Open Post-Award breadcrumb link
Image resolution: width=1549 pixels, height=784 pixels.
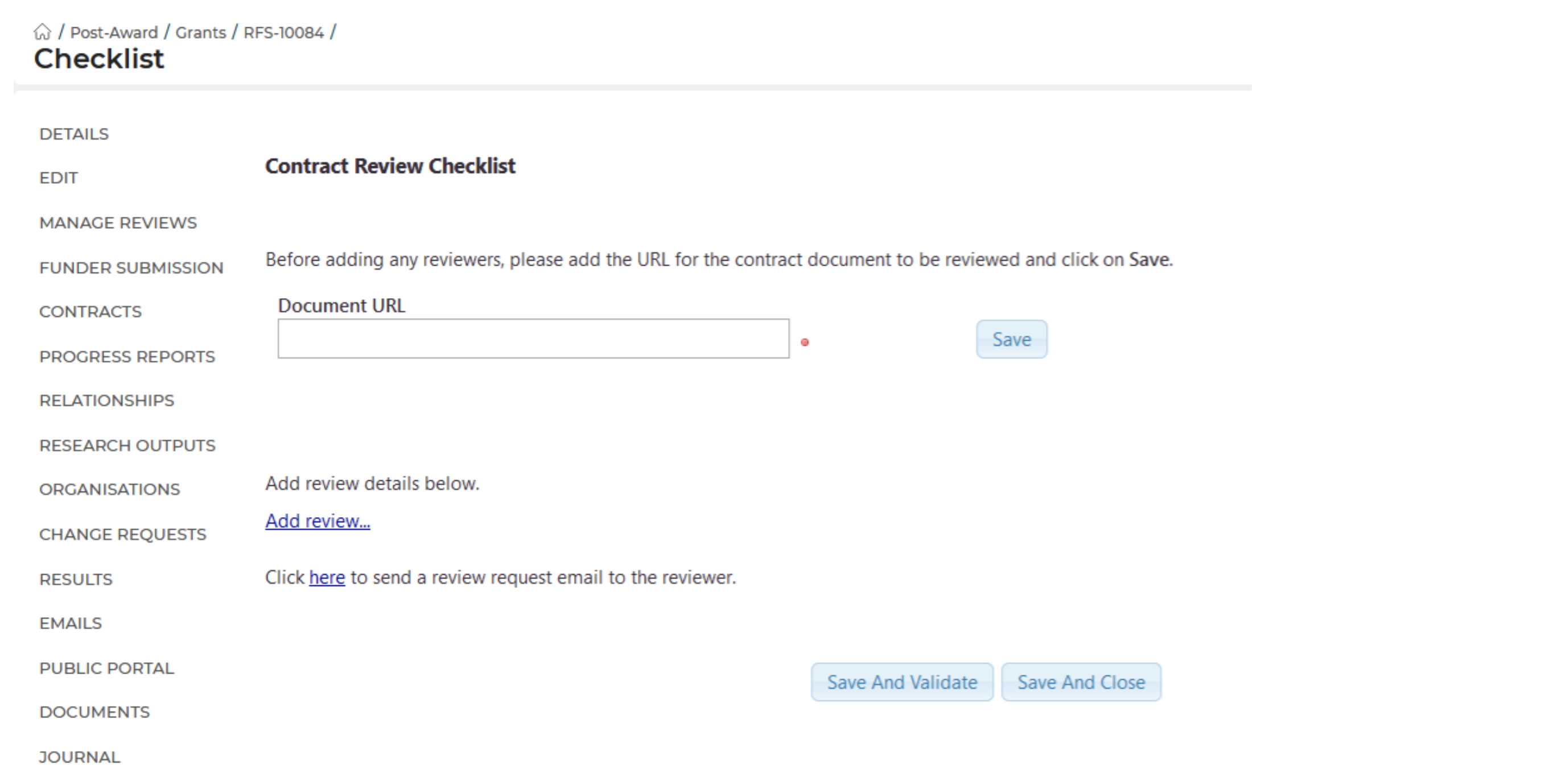(114, 32)
